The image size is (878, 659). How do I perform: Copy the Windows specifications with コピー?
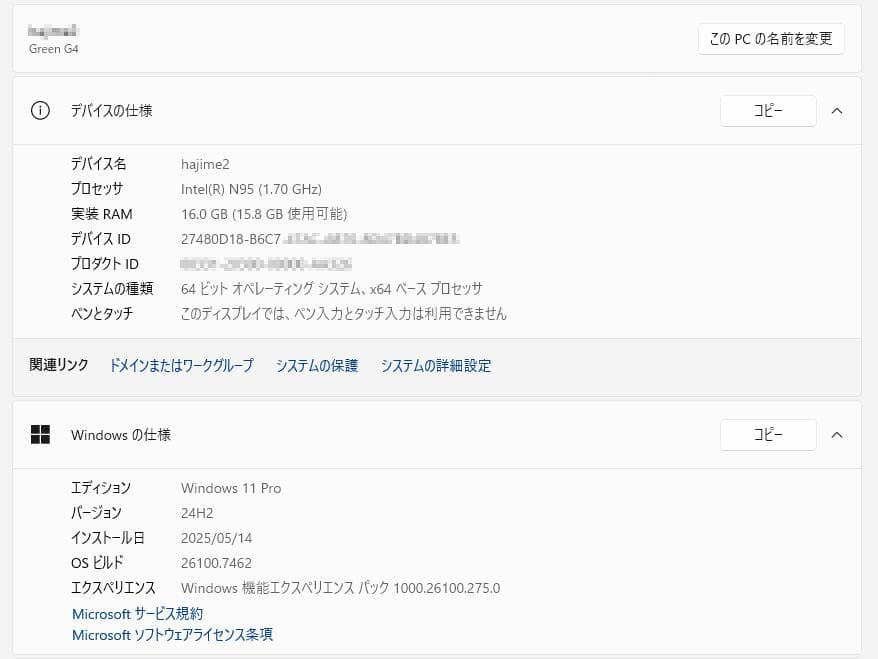[x=767, y=435]
